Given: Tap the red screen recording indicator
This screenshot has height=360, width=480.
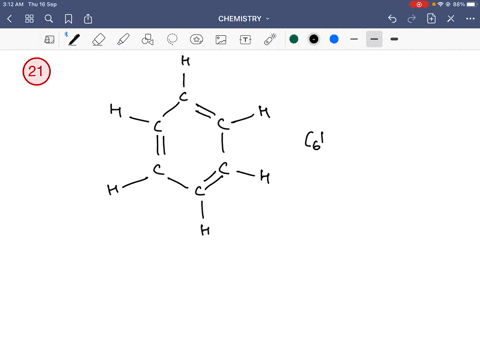Looking at the screenshot, I should tap(419, 4).
